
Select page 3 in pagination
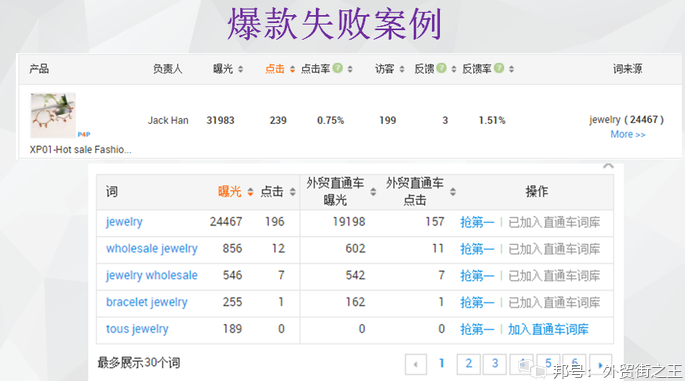point(495,364)
